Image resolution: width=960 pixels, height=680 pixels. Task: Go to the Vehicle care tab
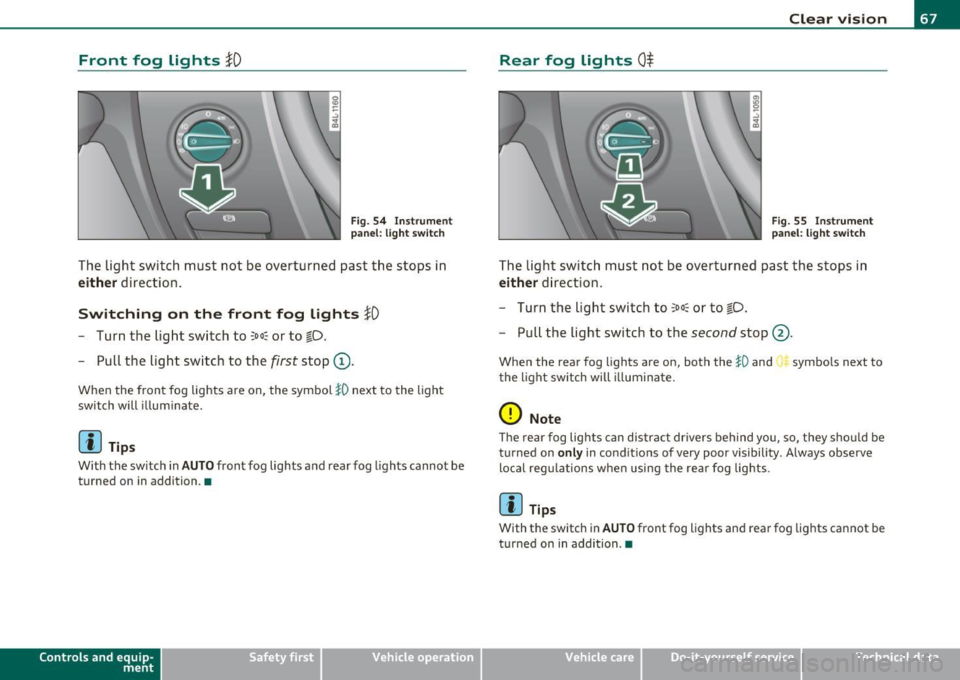[x=561, y=663]
